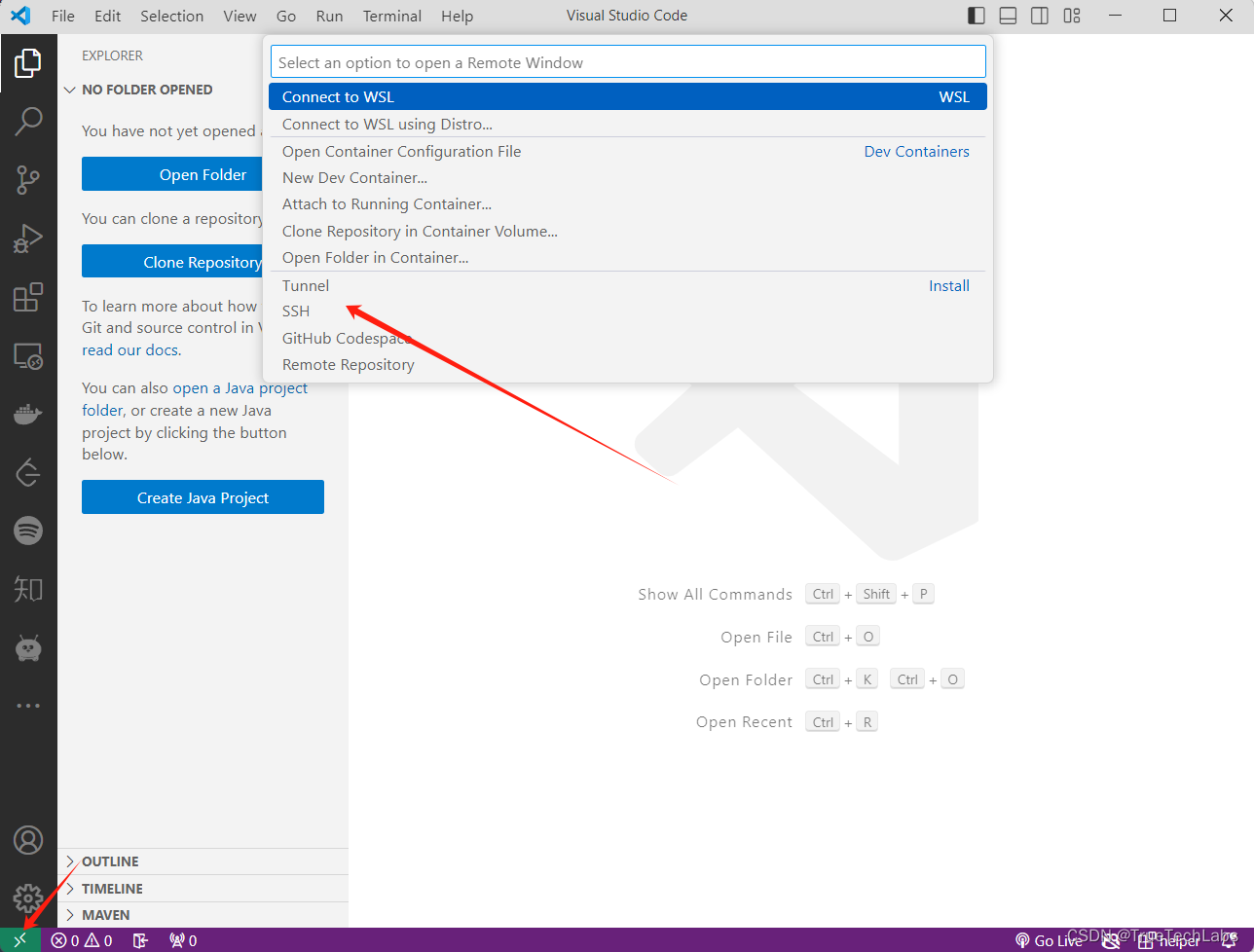Open the Docker whale icon view
The image size is (1254, 952).
(28, 415)
